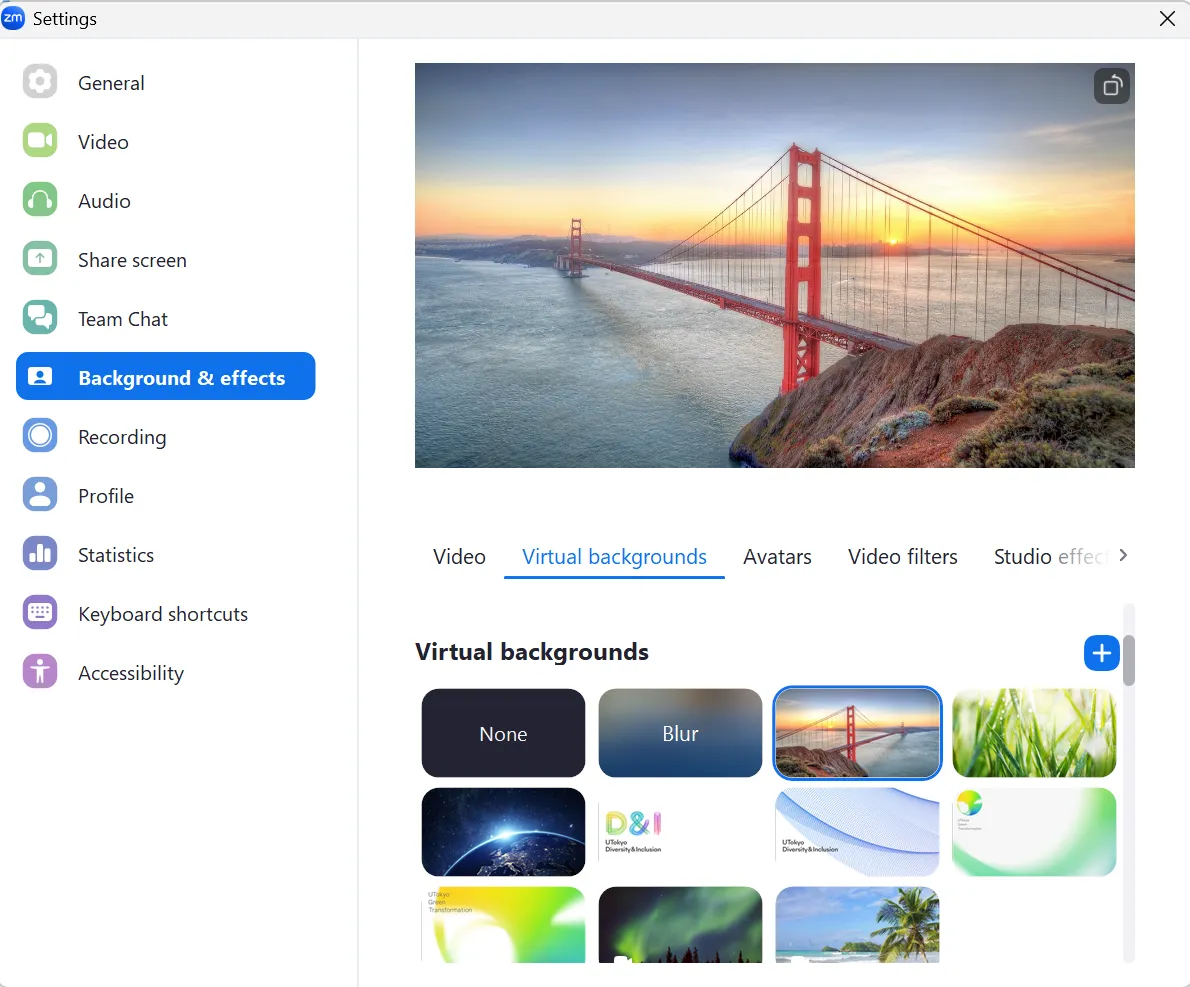Enable the Blur background option
The width and height of the screenshot is (1190, 987).
pos(680,733)
